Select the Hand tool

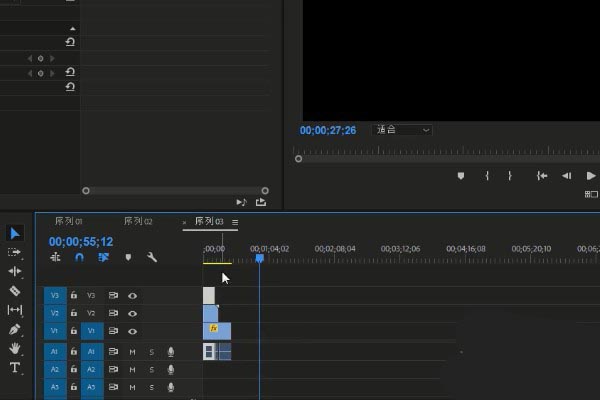(15, 348)
